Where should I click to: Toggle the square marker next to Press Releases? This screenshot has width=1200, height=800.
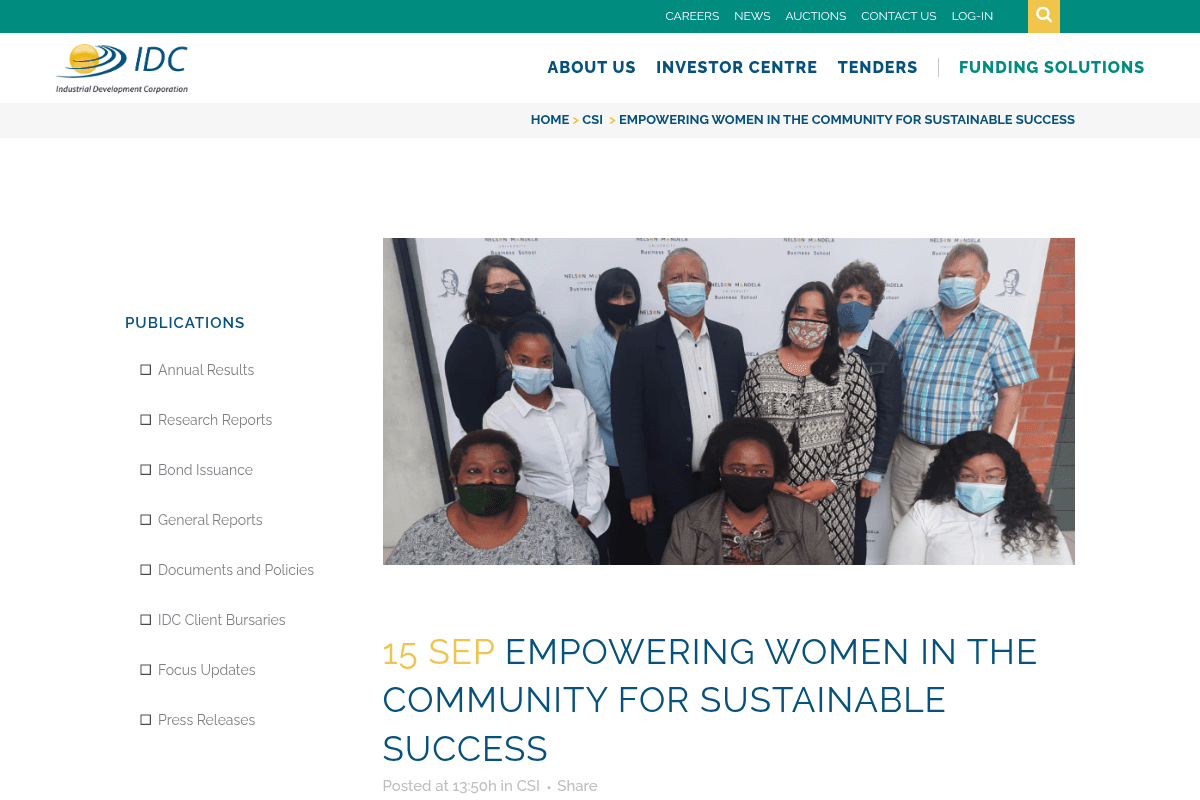[146, 719]
